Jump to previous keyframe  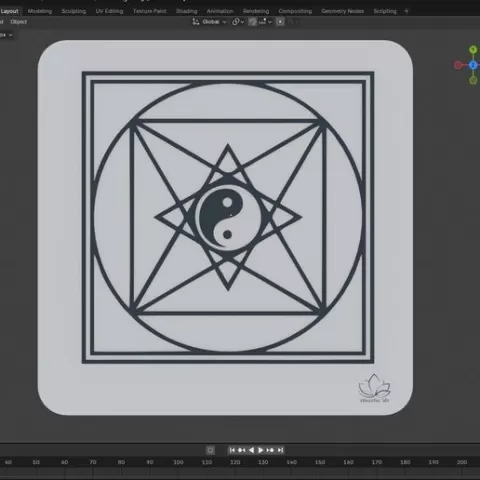pos(242,450)
